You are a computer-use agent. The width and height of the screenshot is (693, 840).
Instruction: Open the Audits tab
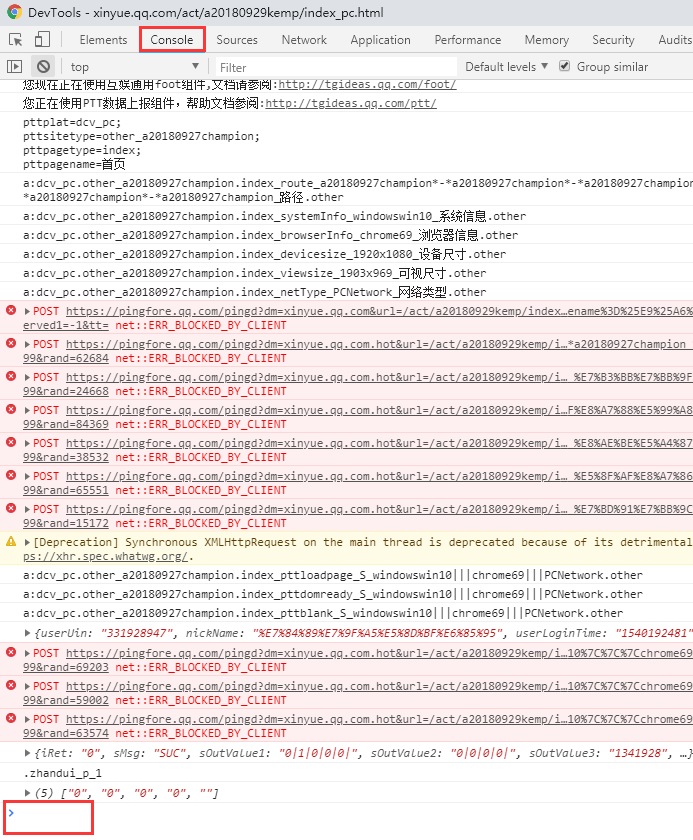point(675,40)
